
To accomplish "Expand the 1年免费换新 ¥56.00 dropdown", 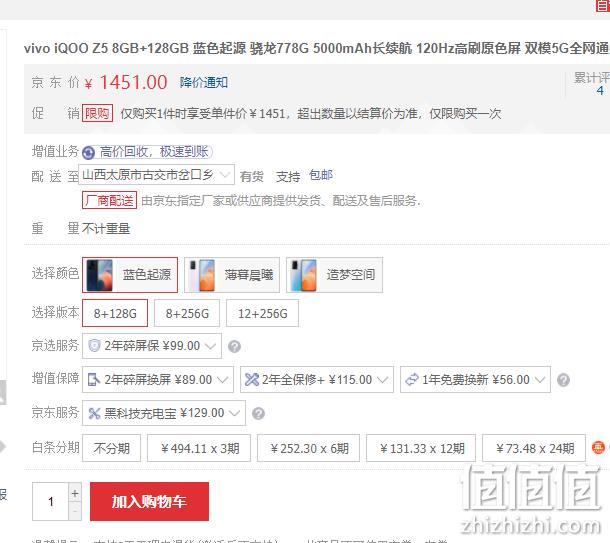I will pyautogui.click(x=475, y=379).
